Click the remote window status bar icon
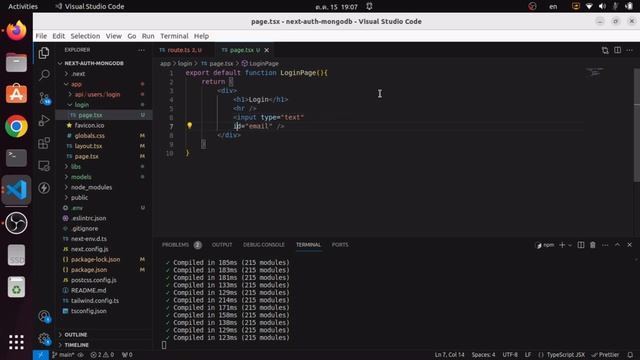This screenshot has width=640, height=360. [40, 355]
